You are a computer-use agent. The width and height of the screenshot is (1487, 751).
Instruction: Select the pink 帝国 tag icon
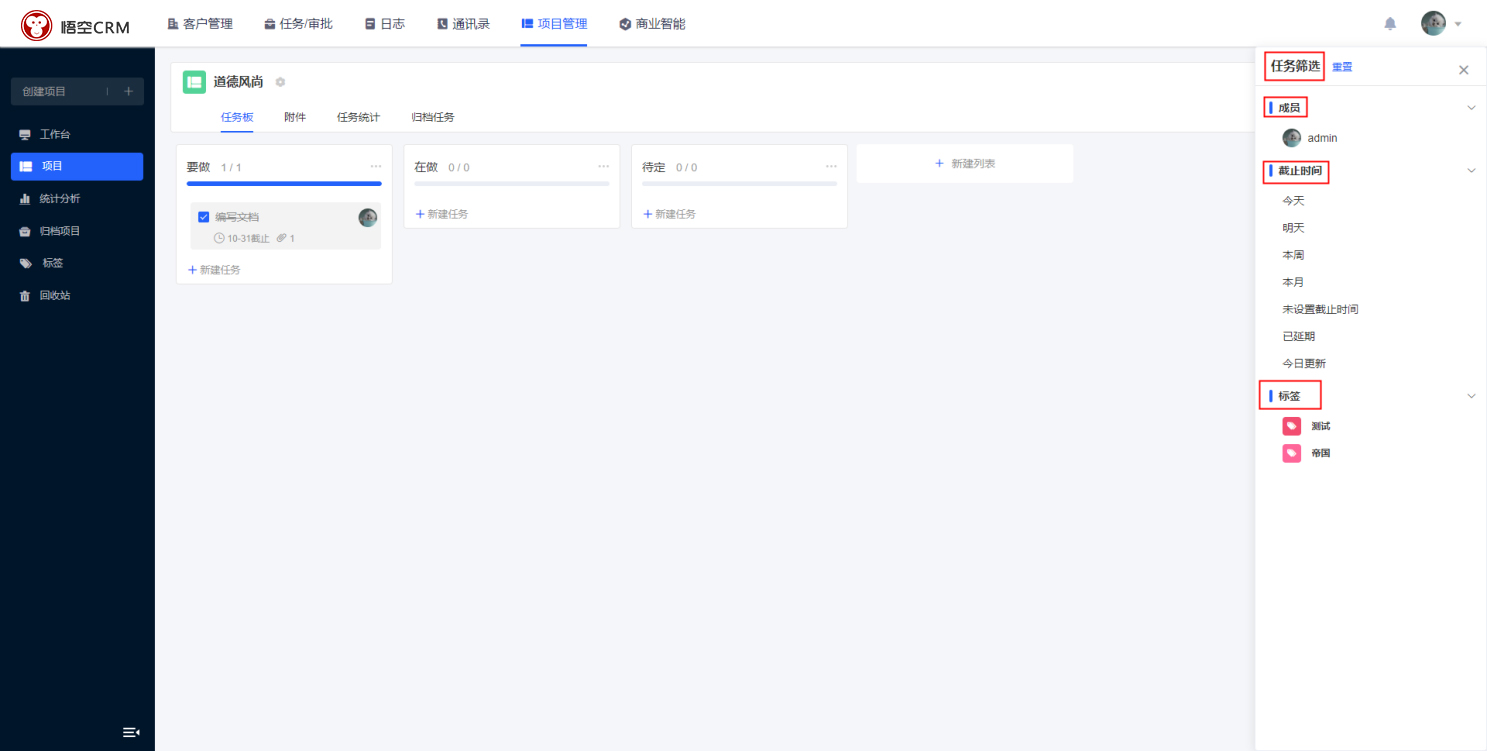point(1292,453)
